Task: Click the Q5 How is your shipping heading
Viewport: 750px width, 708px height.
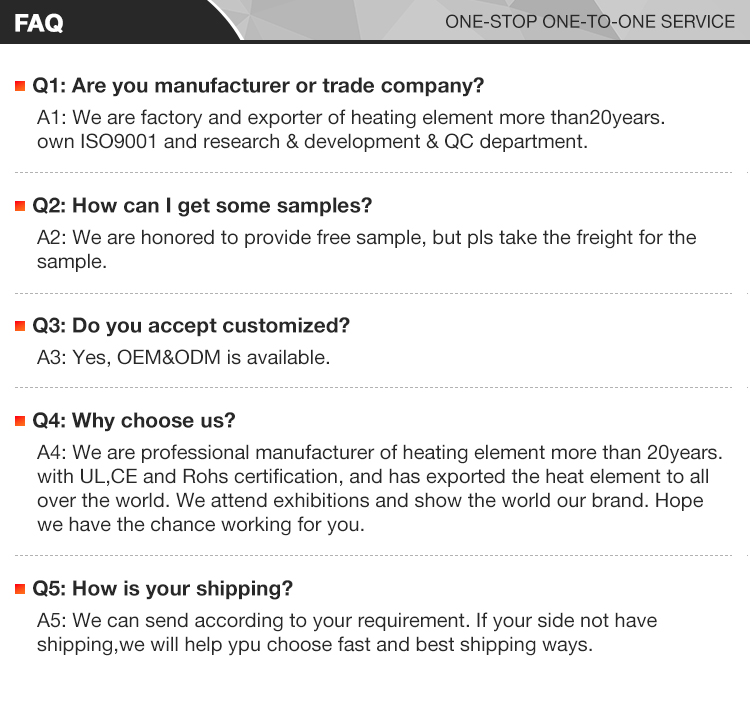Action: [163, 588]
